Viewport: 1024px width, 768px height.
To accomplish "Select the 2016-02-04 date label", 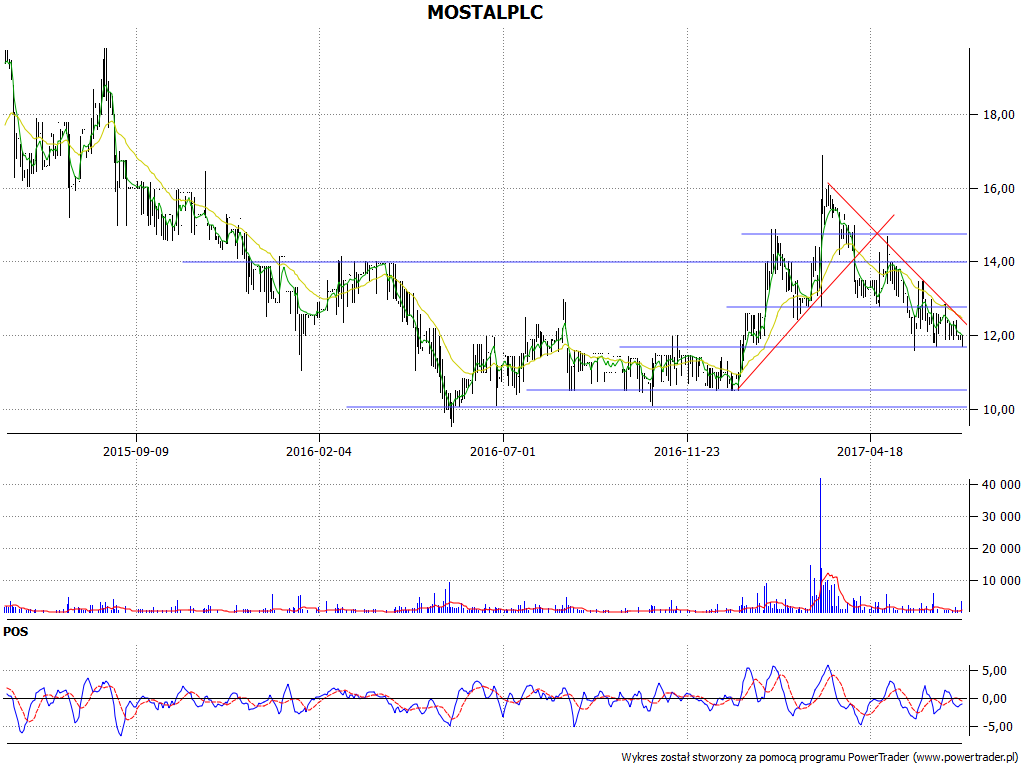I will pyautogui.click(x=319, y=451).
